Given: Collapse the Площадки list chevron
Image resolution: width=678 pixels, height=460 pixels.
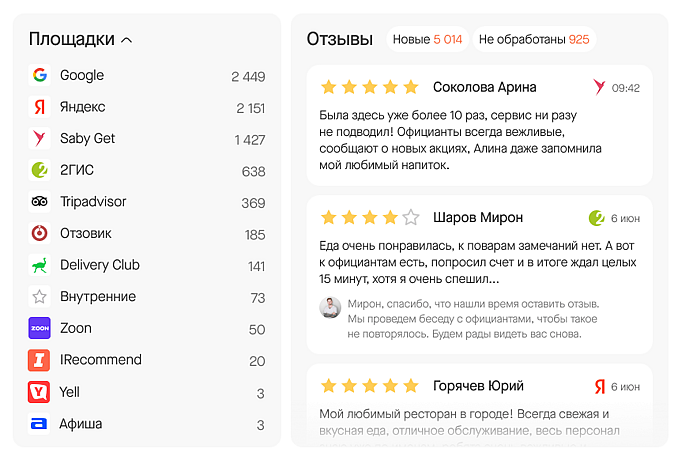Looking at the screenshot, I should 126,40.
